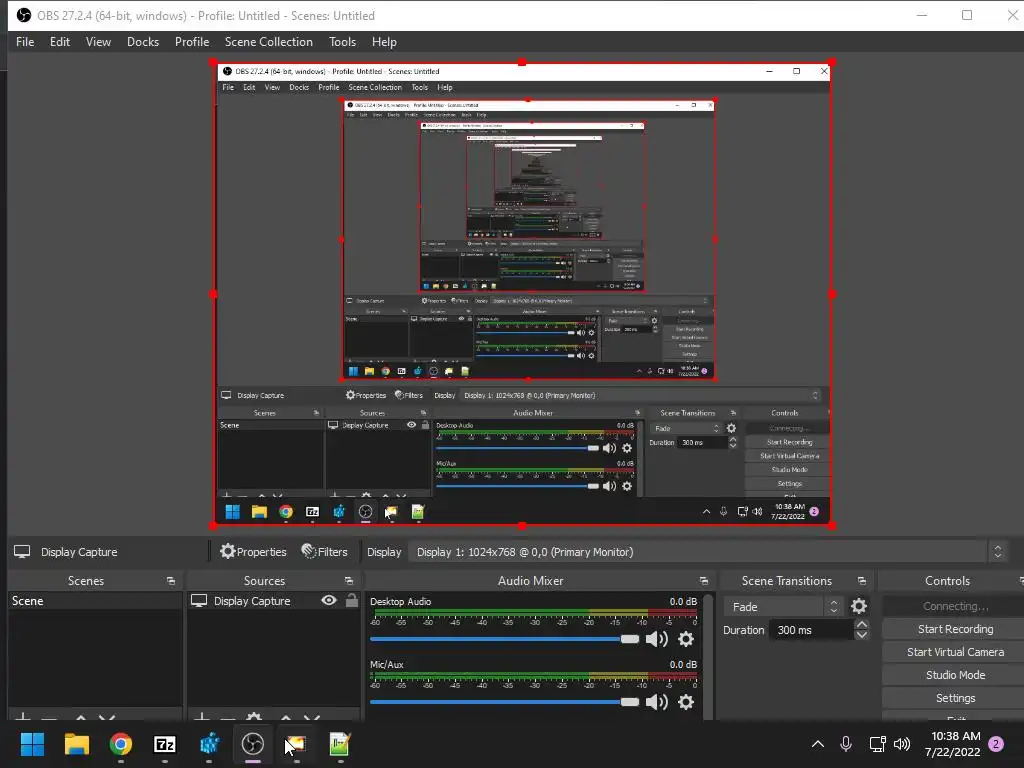Enable Studio Mode

(955, 675)
